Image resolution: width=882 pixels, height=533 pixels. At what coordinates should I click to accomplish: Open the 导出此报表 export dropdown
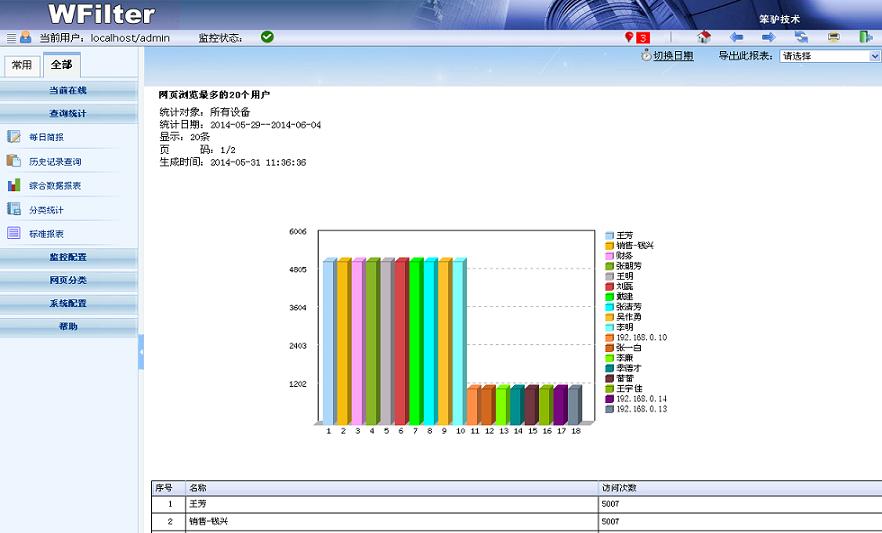829,57
